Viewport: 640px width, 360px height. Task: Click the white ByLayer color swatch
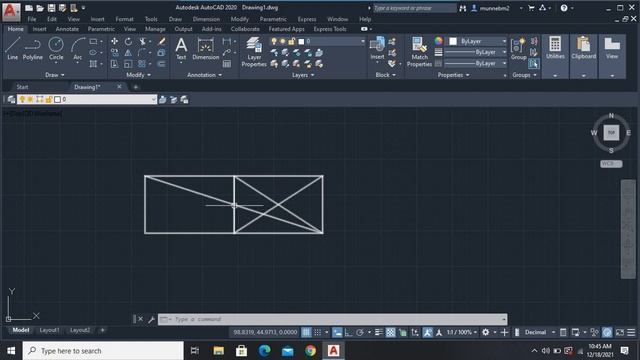[x=453, y=41]
